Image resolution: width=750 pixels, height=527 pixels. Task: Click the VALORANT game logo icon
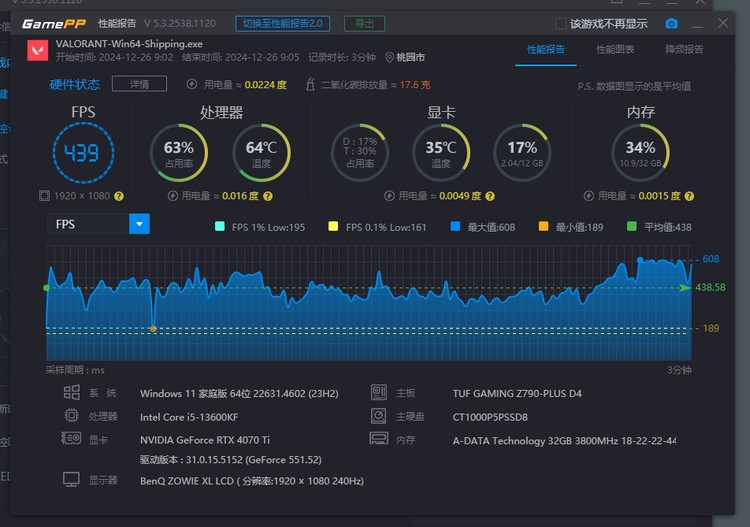click(x=37, y=51)
